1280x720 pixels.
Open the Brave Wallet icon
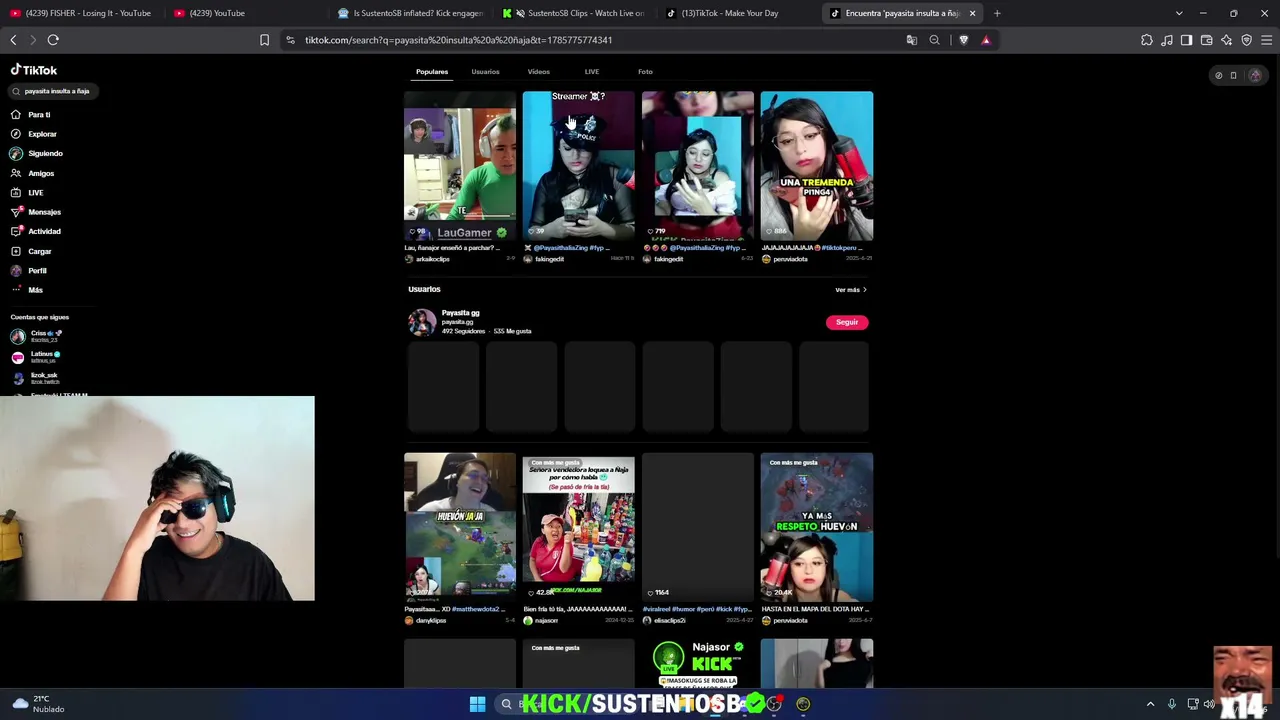(x=1207, y=40)
